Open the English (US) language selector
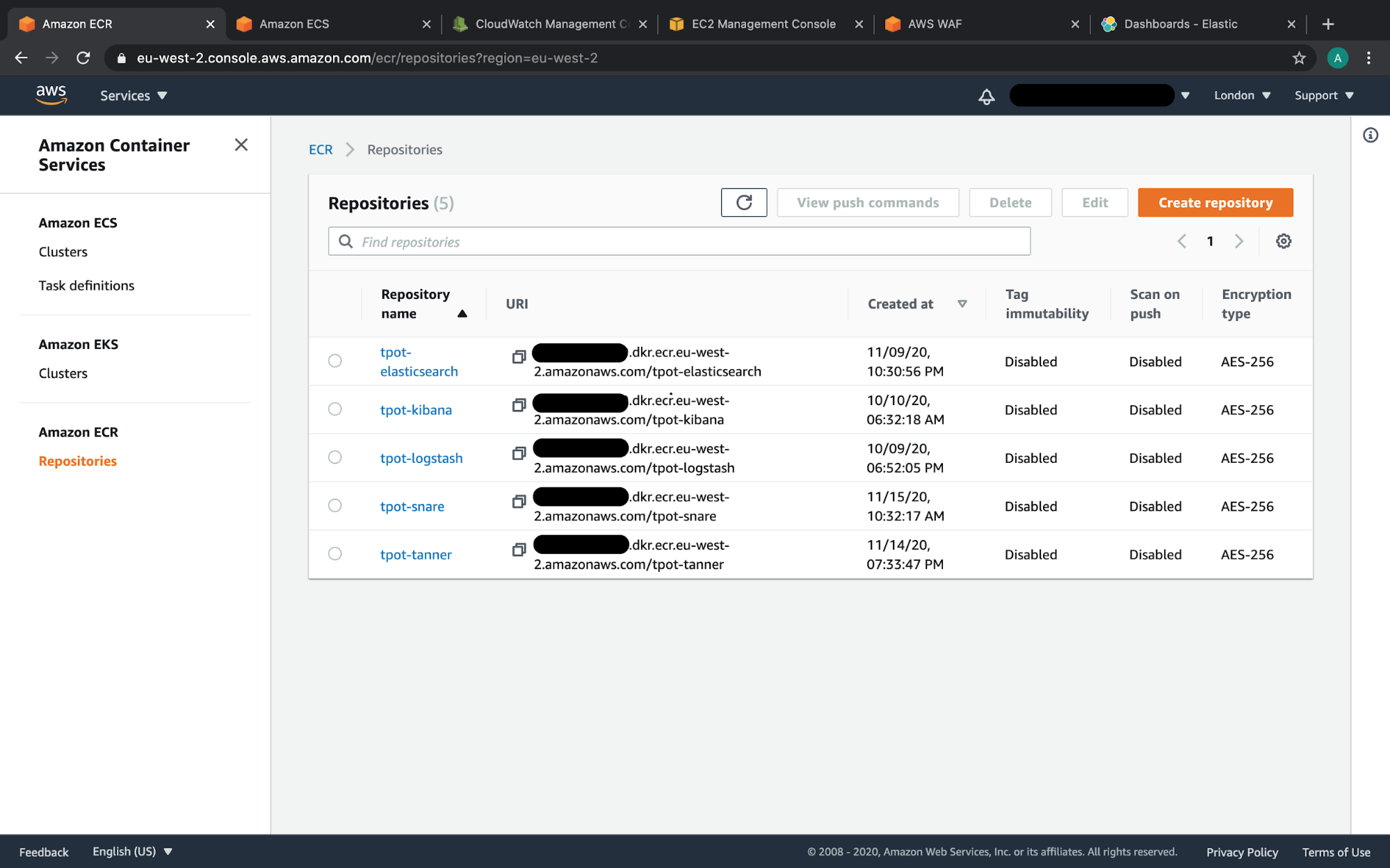Image resolution: width=1390 pixels, height=868 pixels. coord(132,851)
